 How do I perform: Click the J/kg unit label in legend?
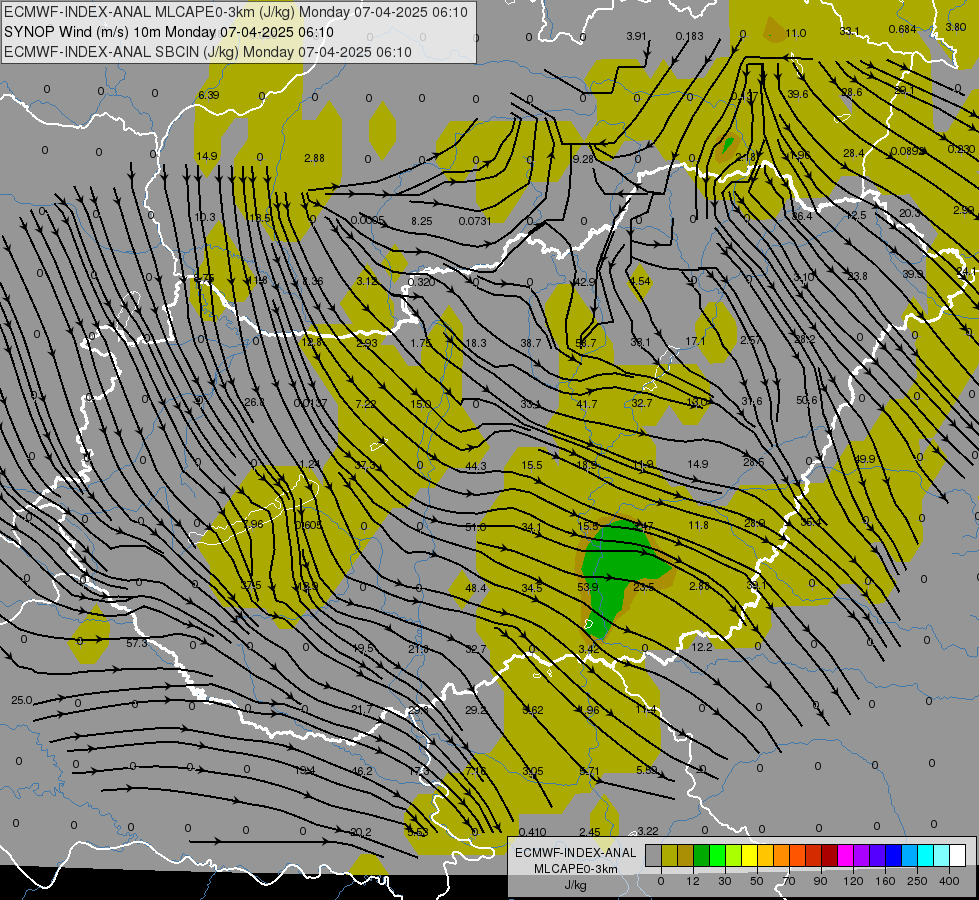click(575, 885)
